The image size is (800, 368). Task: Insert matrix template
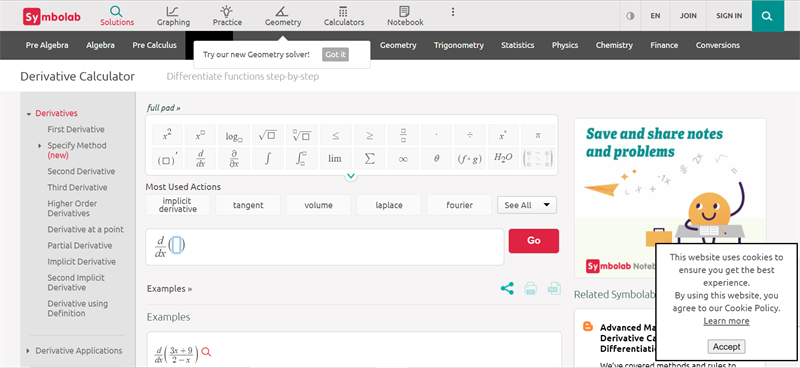(538, 159)
